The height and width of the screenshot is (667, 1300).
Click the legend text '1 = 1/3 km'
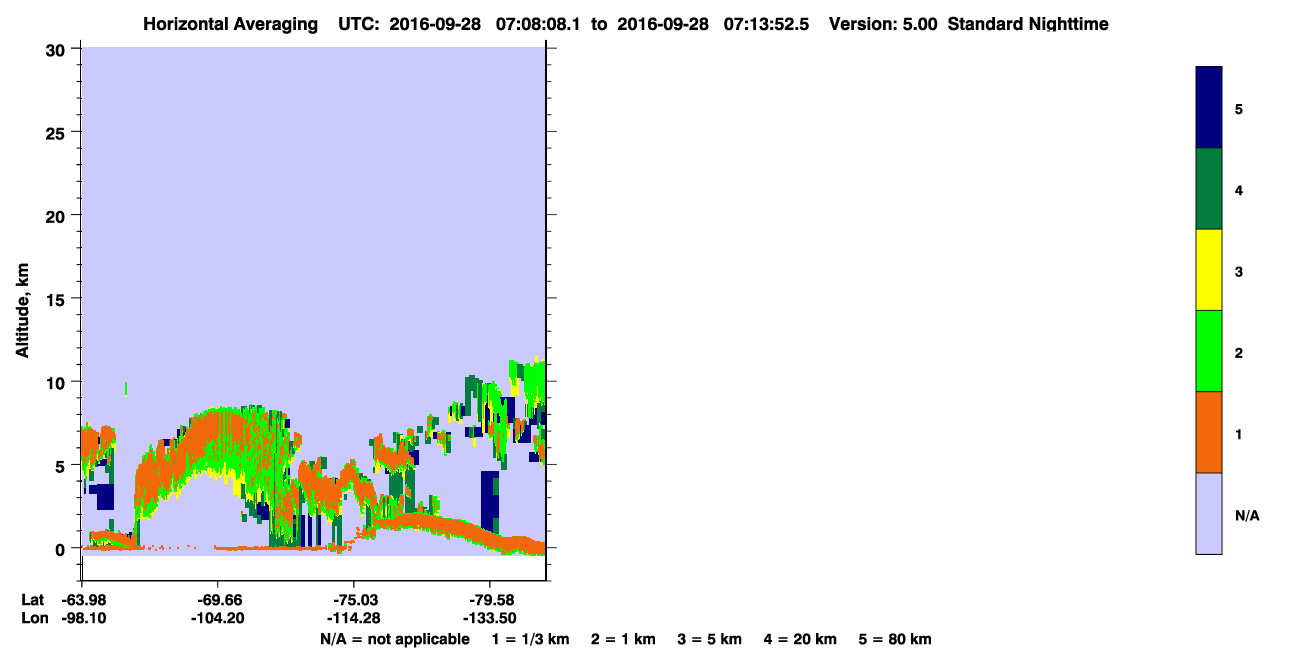pos(530,639)
